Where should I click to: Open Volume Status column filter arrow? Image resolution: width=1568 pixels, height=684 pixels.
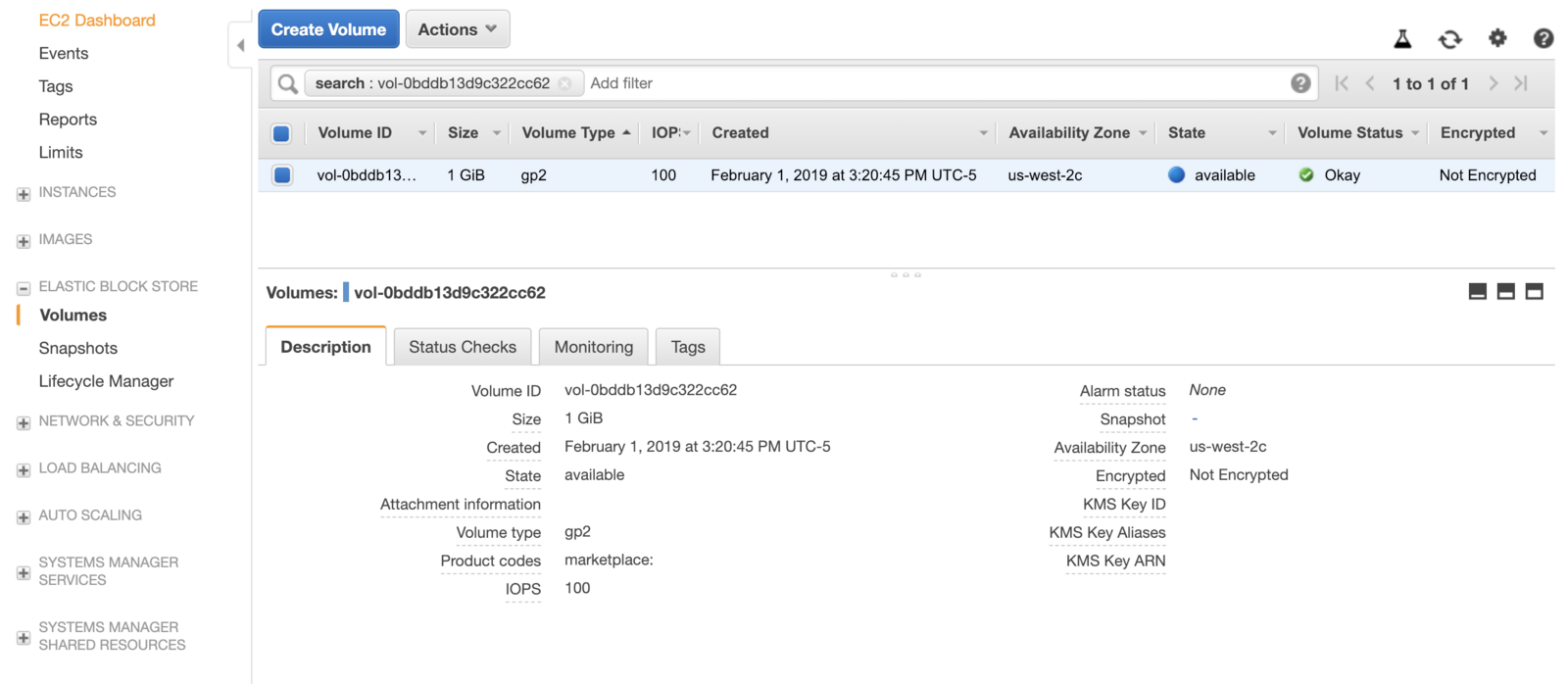tap(1415, 133)
